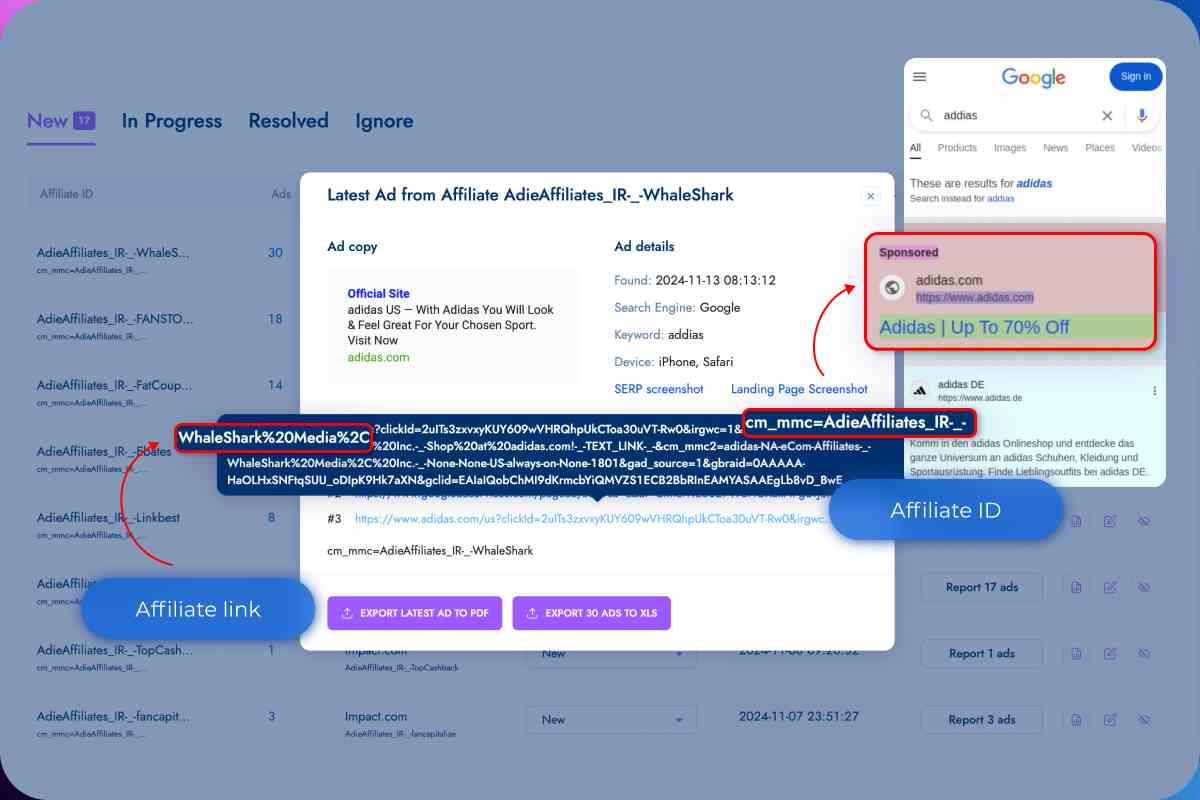
Task: Open document icon beside Report 17 ads
Action: [1076, 587]
